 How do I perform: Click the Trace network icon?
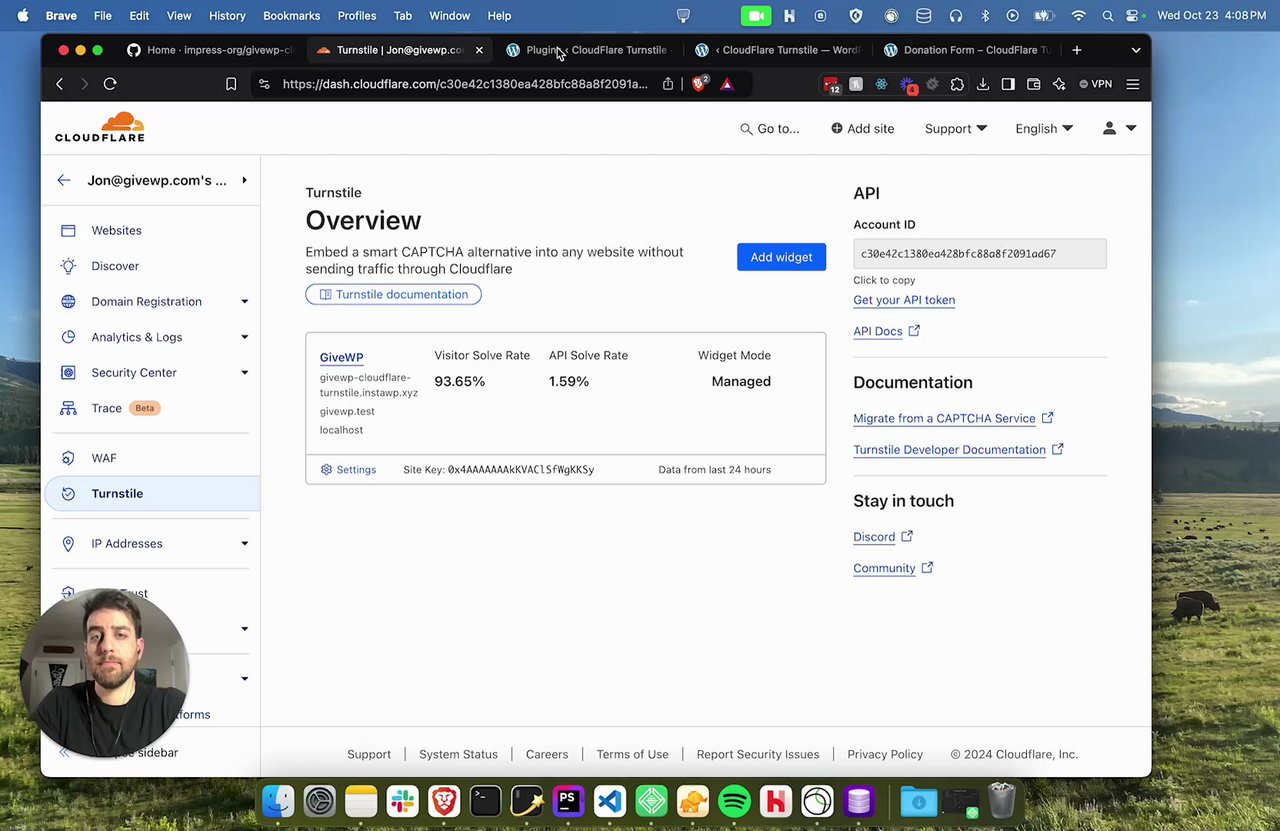pyautogui.click(x=68, y=408)
